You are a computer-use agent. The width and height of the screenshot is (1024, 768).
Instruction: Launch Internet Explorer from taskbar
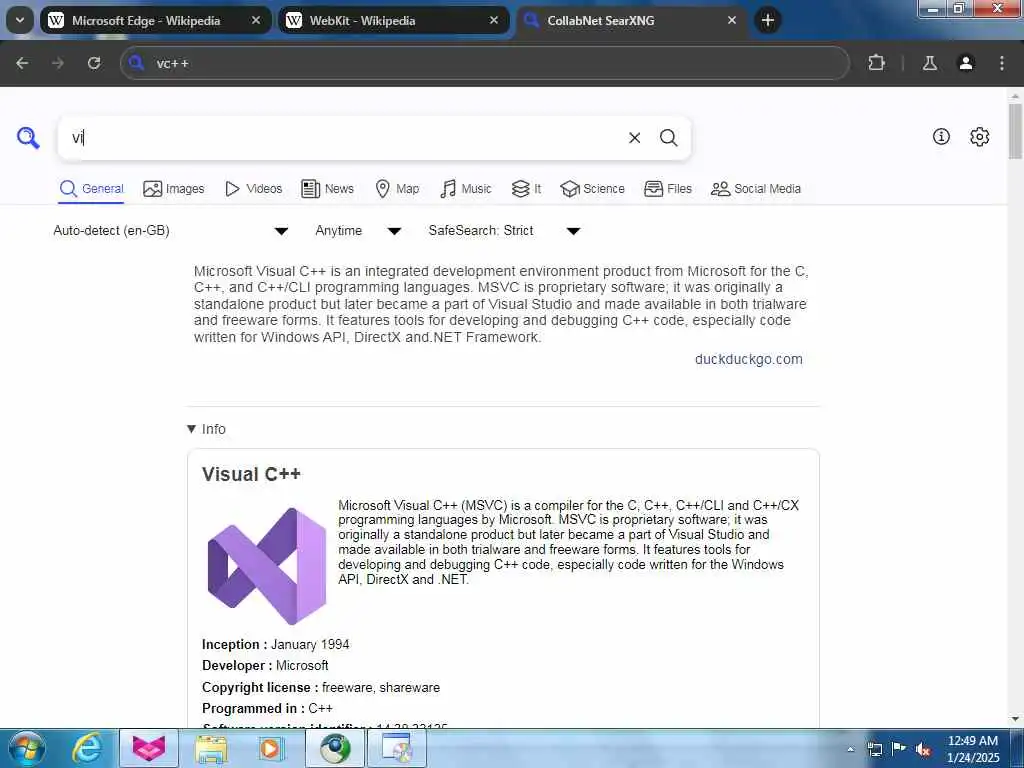(87, 748)
